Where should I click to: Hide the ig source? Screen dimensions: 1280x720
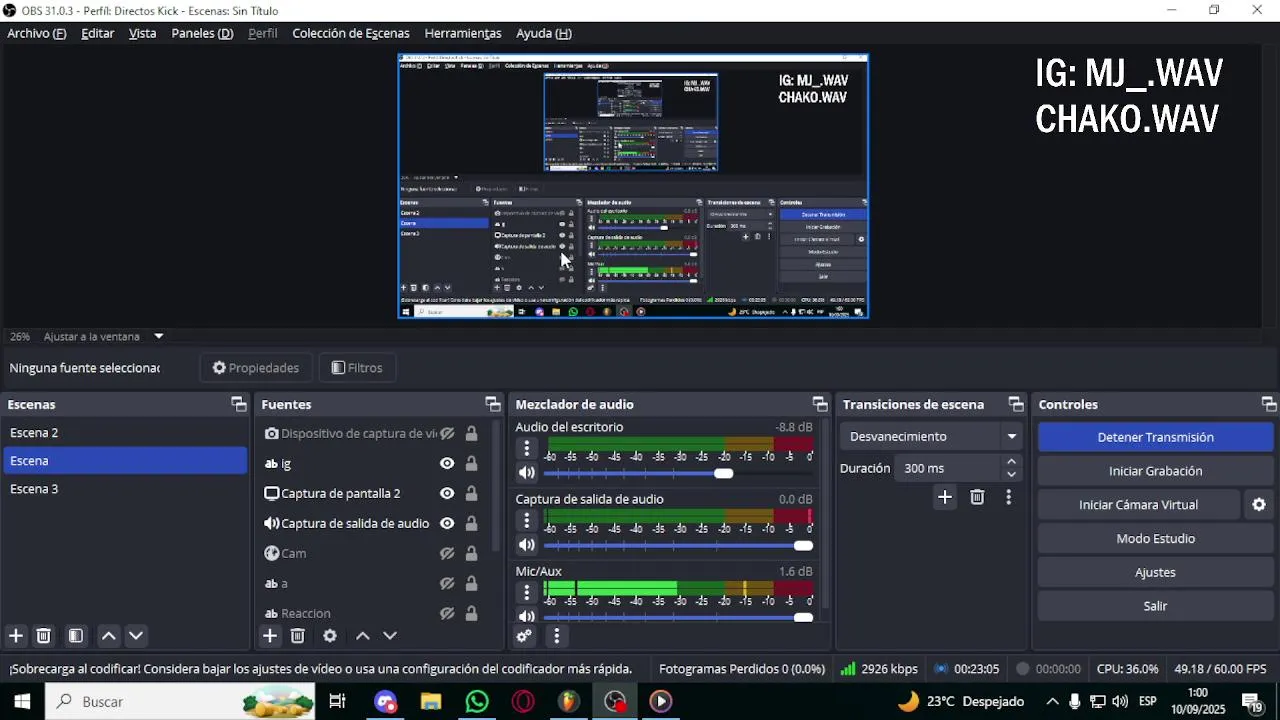[447, 464]
